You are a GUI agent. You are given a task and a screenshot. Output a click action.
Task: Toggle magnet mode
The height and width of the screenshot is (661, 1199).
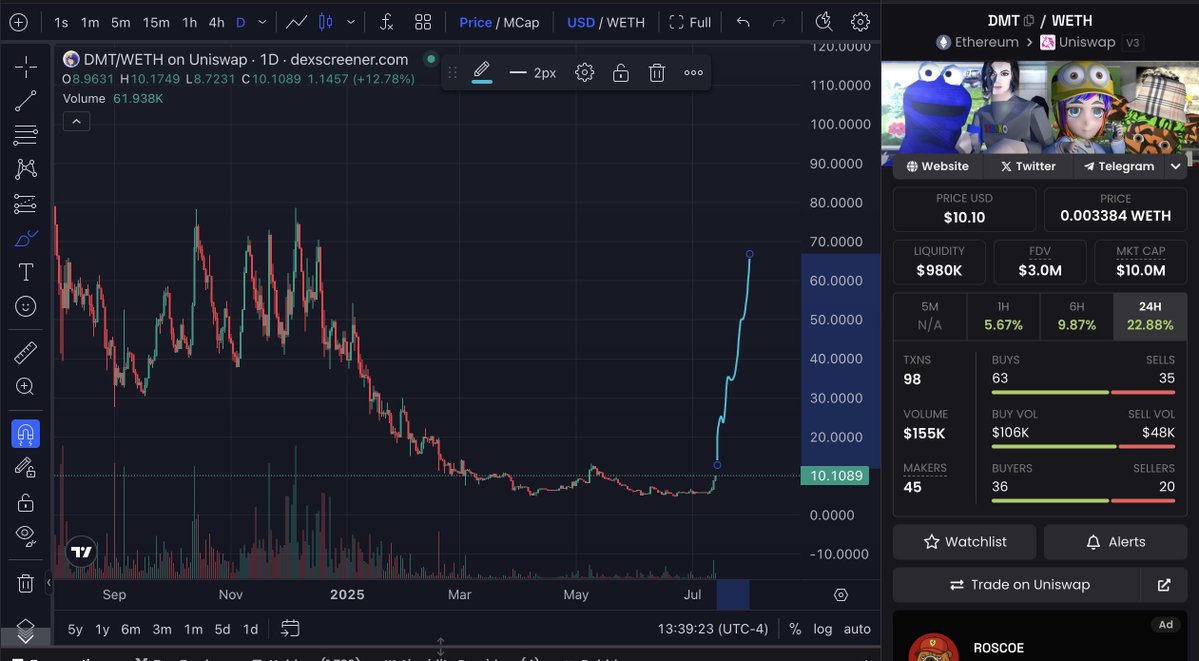[25, 434]
